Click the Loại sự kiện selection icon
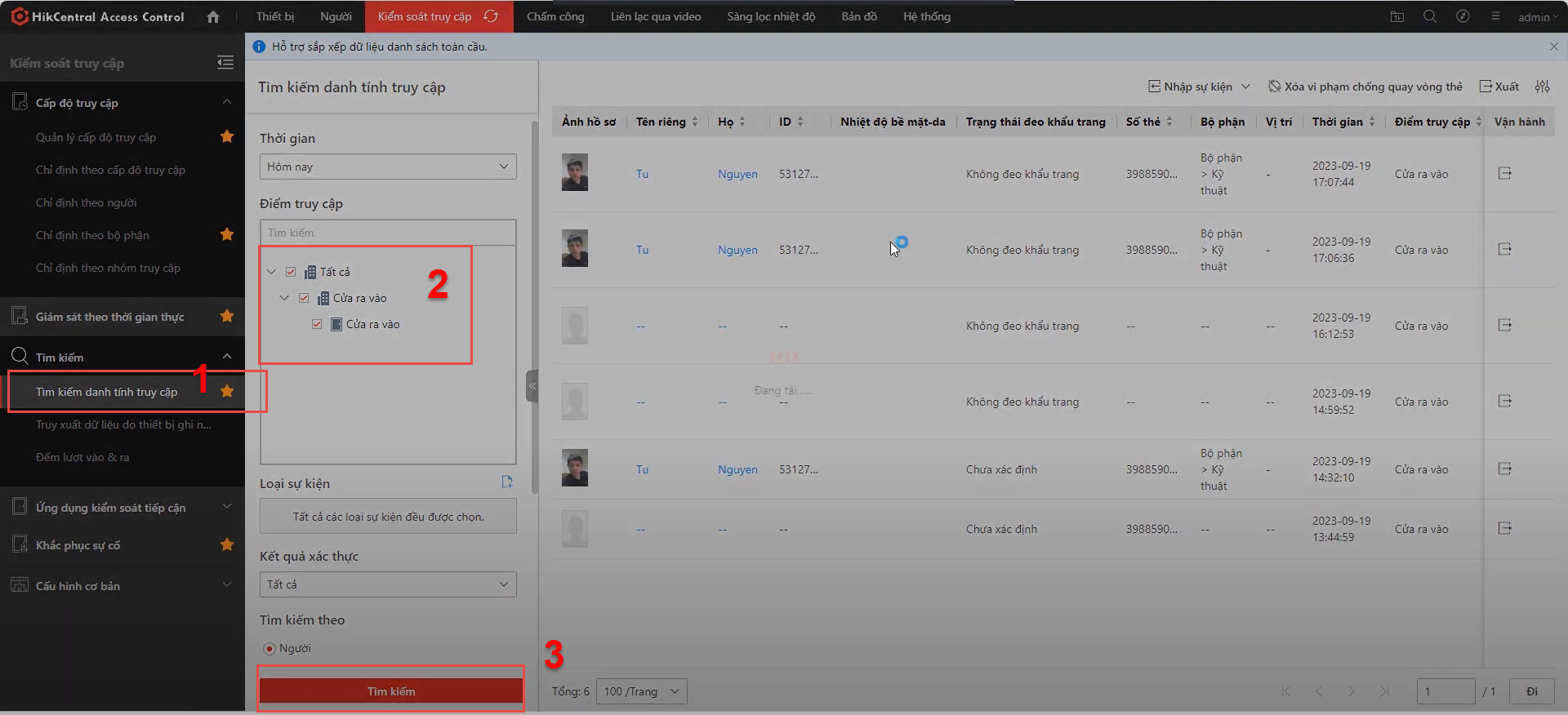The image size is (1568, 715). click(506, 482)
